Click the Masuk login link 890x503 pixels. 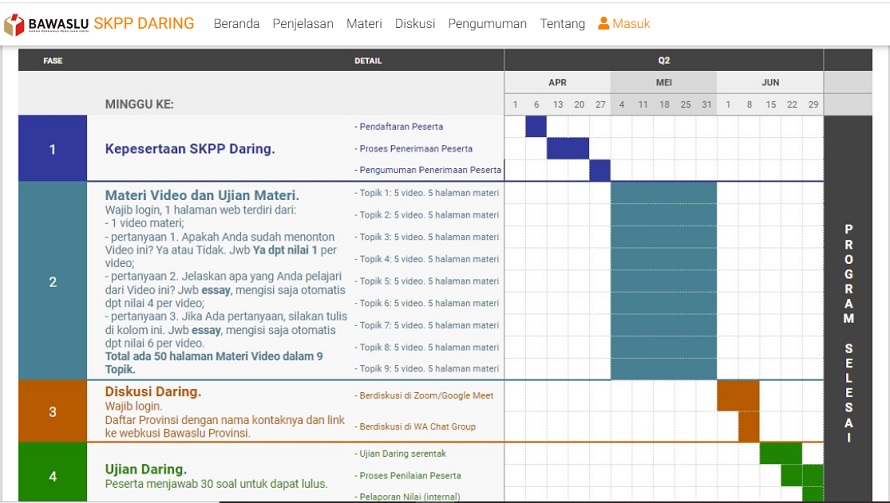coord(631,24)
